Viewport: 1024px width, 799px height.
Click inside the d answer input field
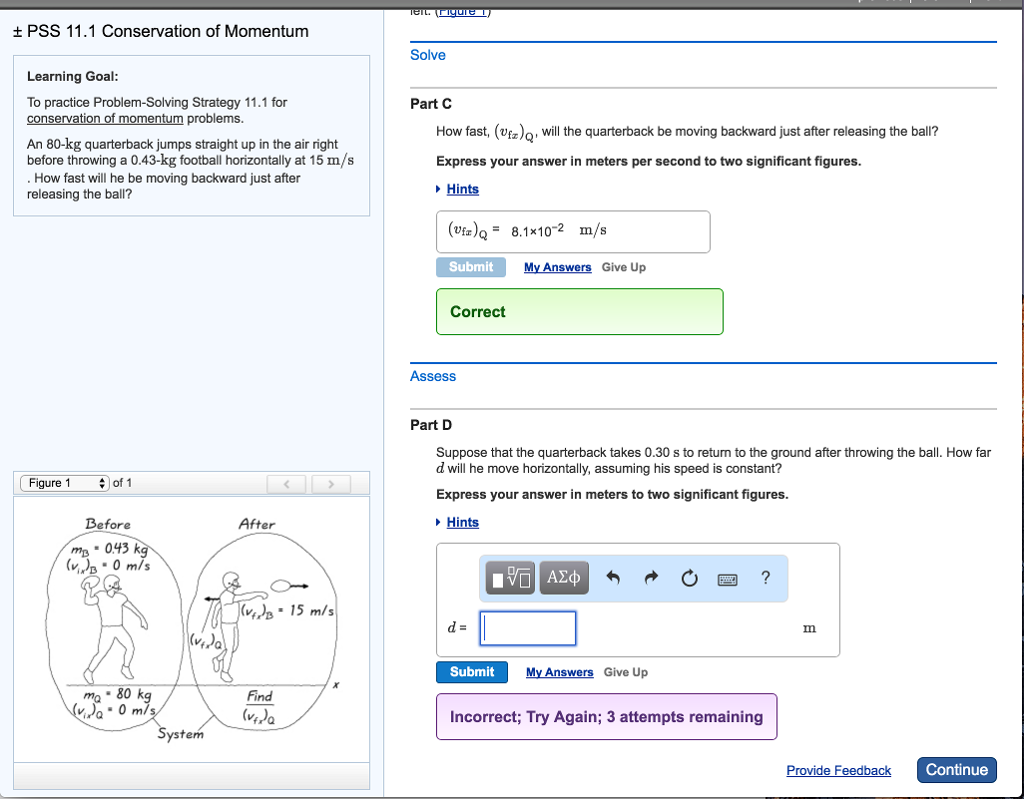coord(528,628)
